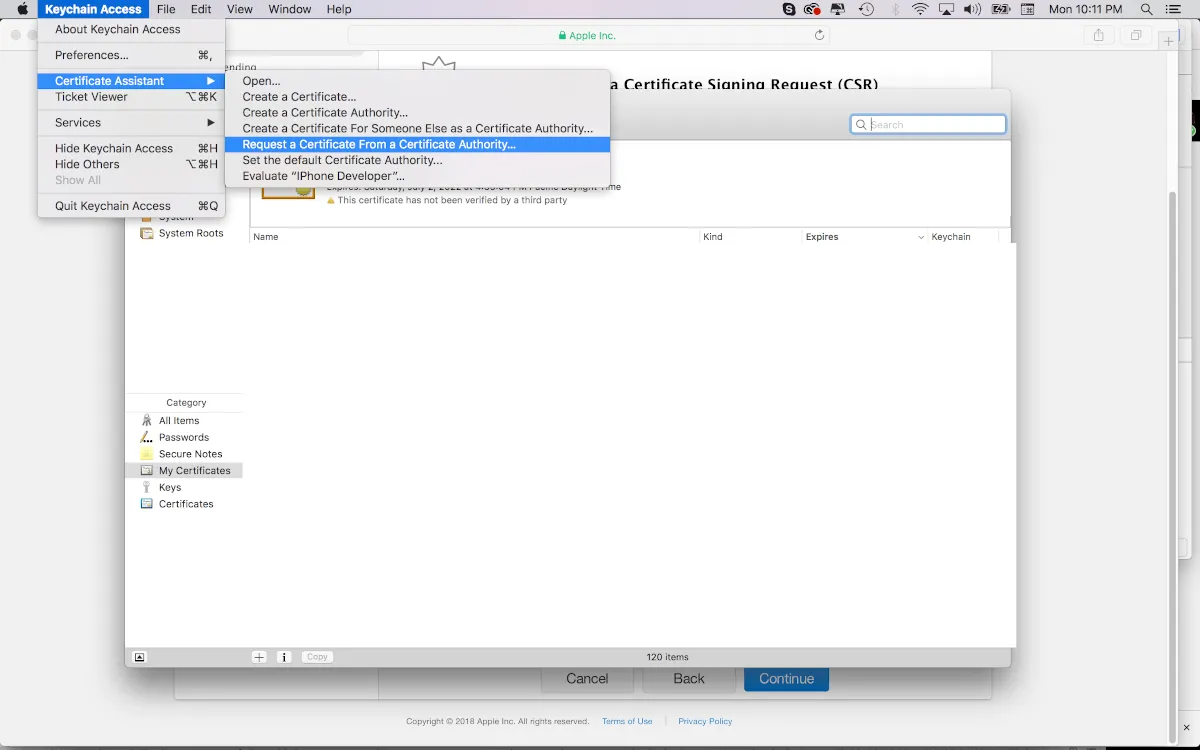Open the File menu
Viewport: 1200px width, 750px height.
pyautogui.click(x=166, y=9)
